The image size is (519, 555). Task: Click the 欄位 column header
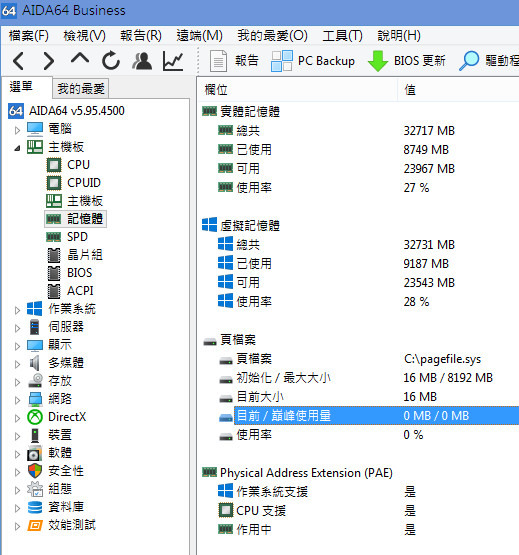click(x=297, y=90)
